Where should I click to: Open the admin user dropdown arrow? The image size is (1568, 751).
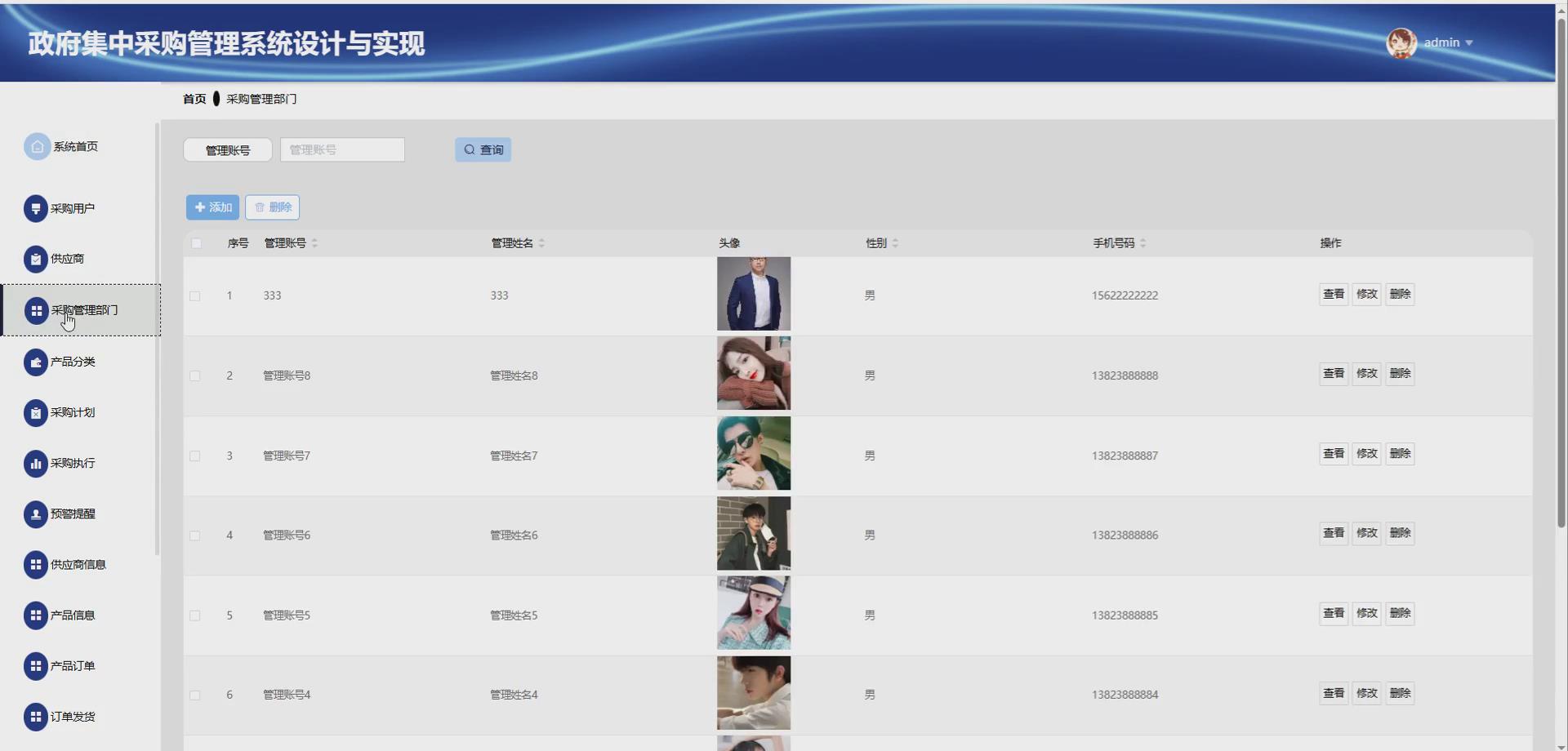(x=1469, y=42)
